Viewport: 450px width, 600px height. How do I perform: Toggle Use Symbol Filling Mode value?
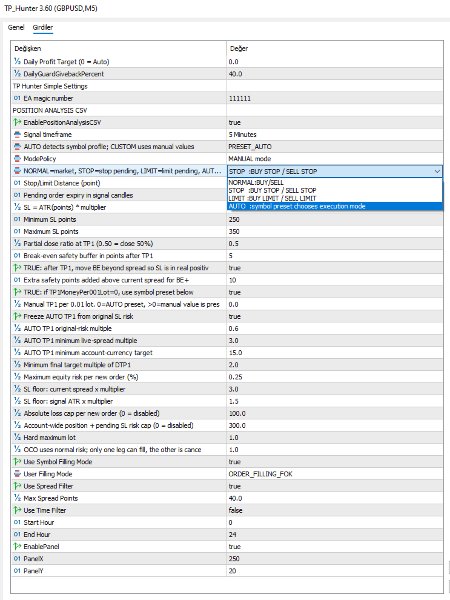[335, 462]
